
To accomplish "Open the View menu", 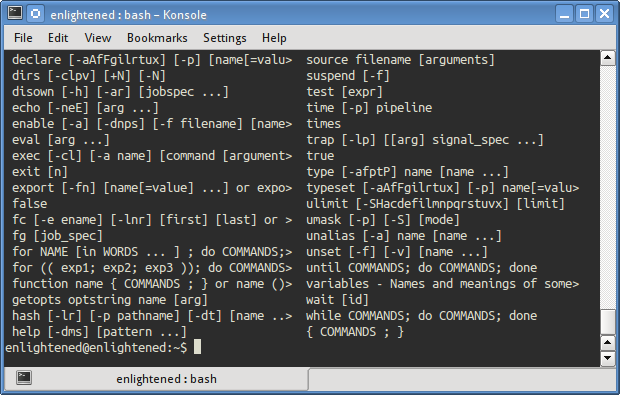I will click(x=98, y=38).
